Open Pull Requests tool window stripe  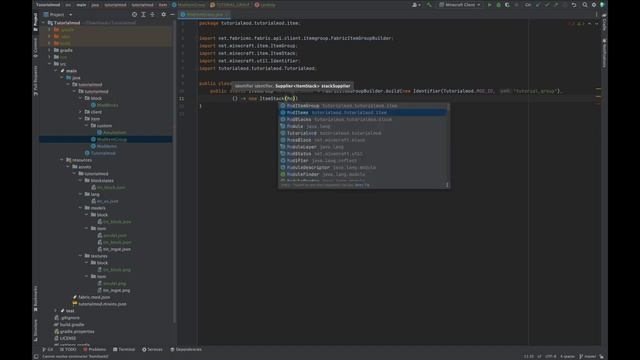coord(36,80)
